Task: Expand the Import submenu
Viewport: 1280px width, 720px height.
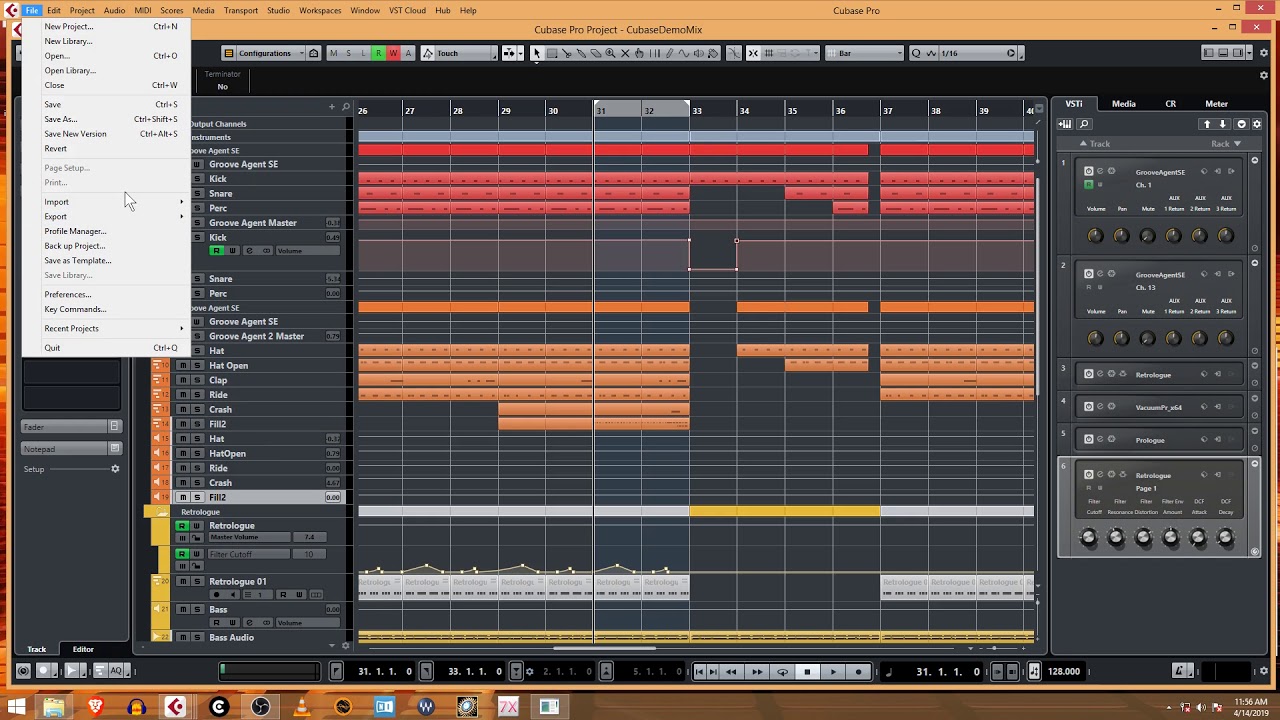Action: point(114,202)
